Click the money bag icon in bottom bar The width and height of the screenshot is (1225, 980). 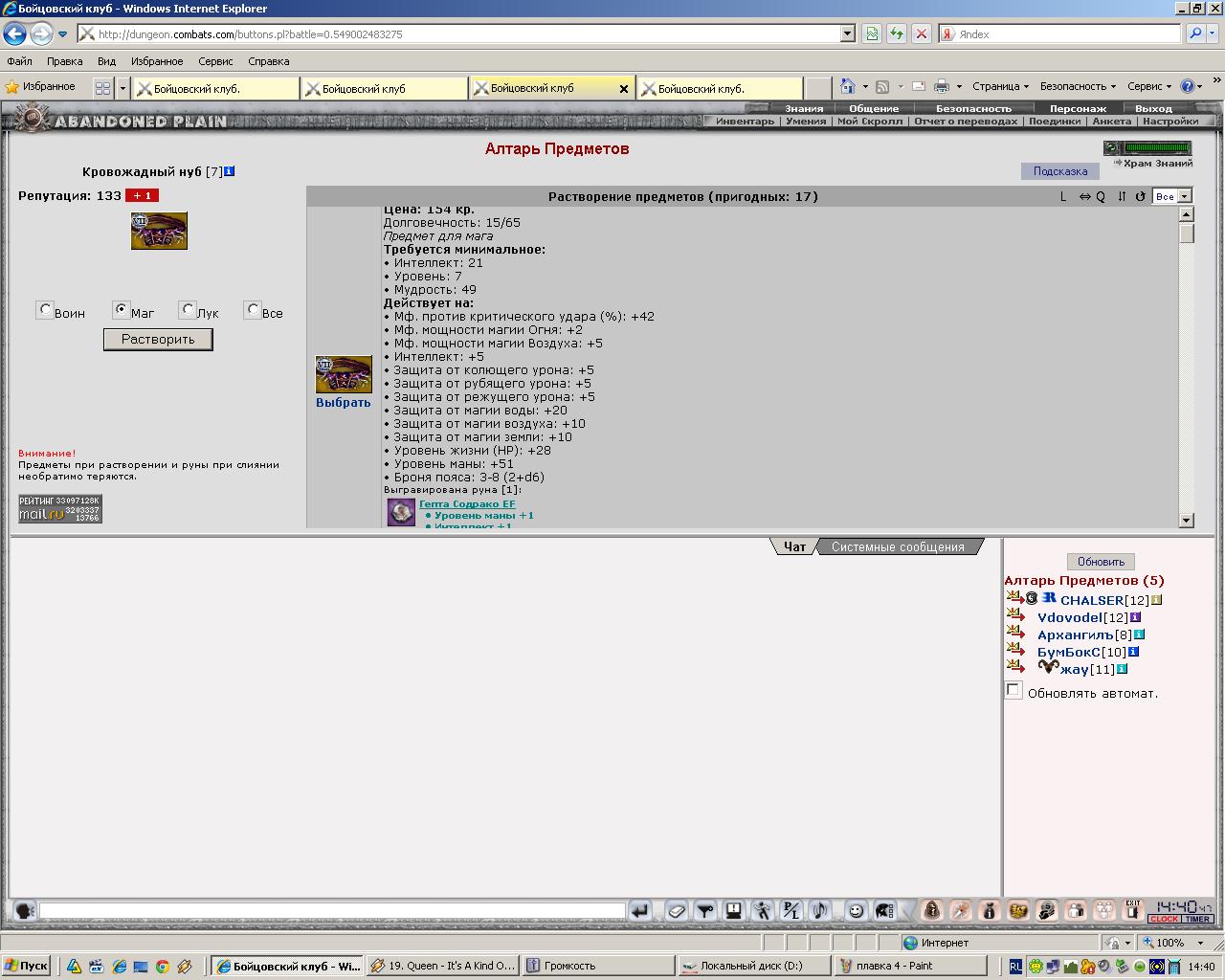click(990, 910)
